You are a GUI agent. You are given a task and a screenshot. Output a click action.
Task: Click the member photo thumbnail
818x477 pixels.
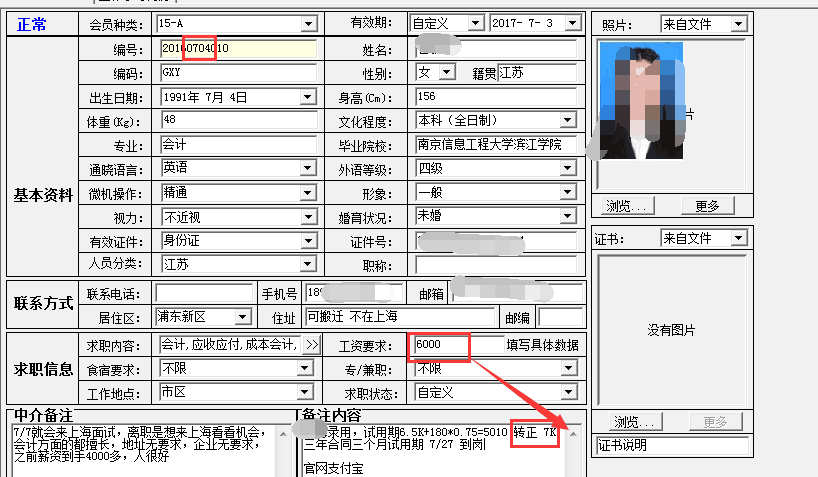click(x=641, y=100)
